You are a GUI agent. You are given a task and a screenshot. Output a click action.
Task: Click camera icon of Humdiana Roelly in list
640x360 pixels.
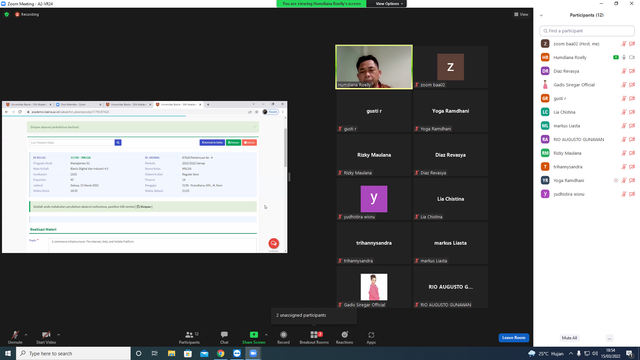pyautogui.click(x=632, y=58)
